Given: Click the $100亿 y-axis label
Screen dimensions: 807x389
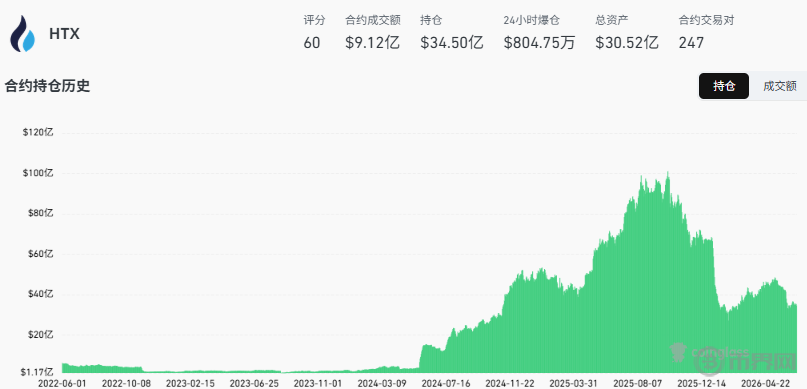Looking at the screenshot, I should click(38, 173).
